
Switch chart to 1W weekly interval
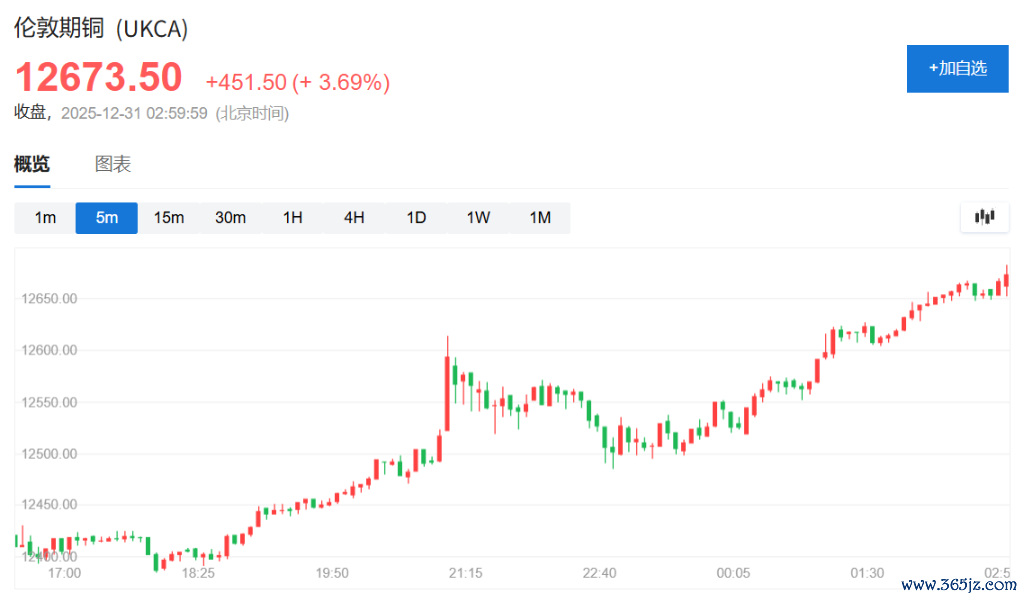coord(478,218)
